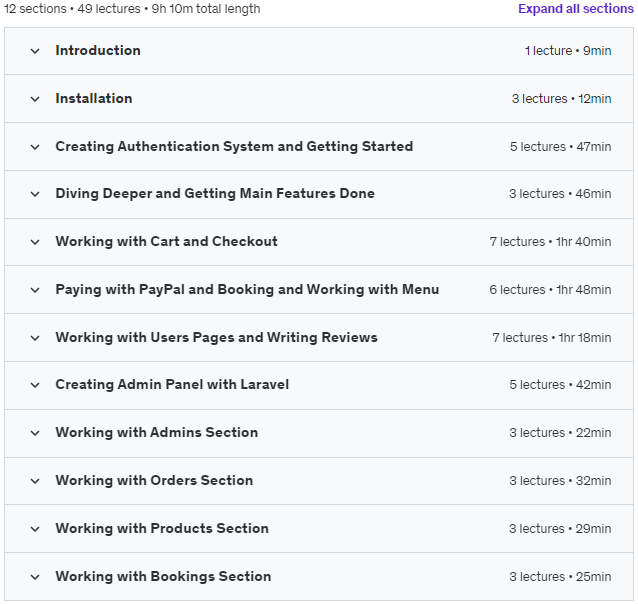
Task: Toggle chevron for Working with Cart and Checkout
Action: tap(35, 243)
